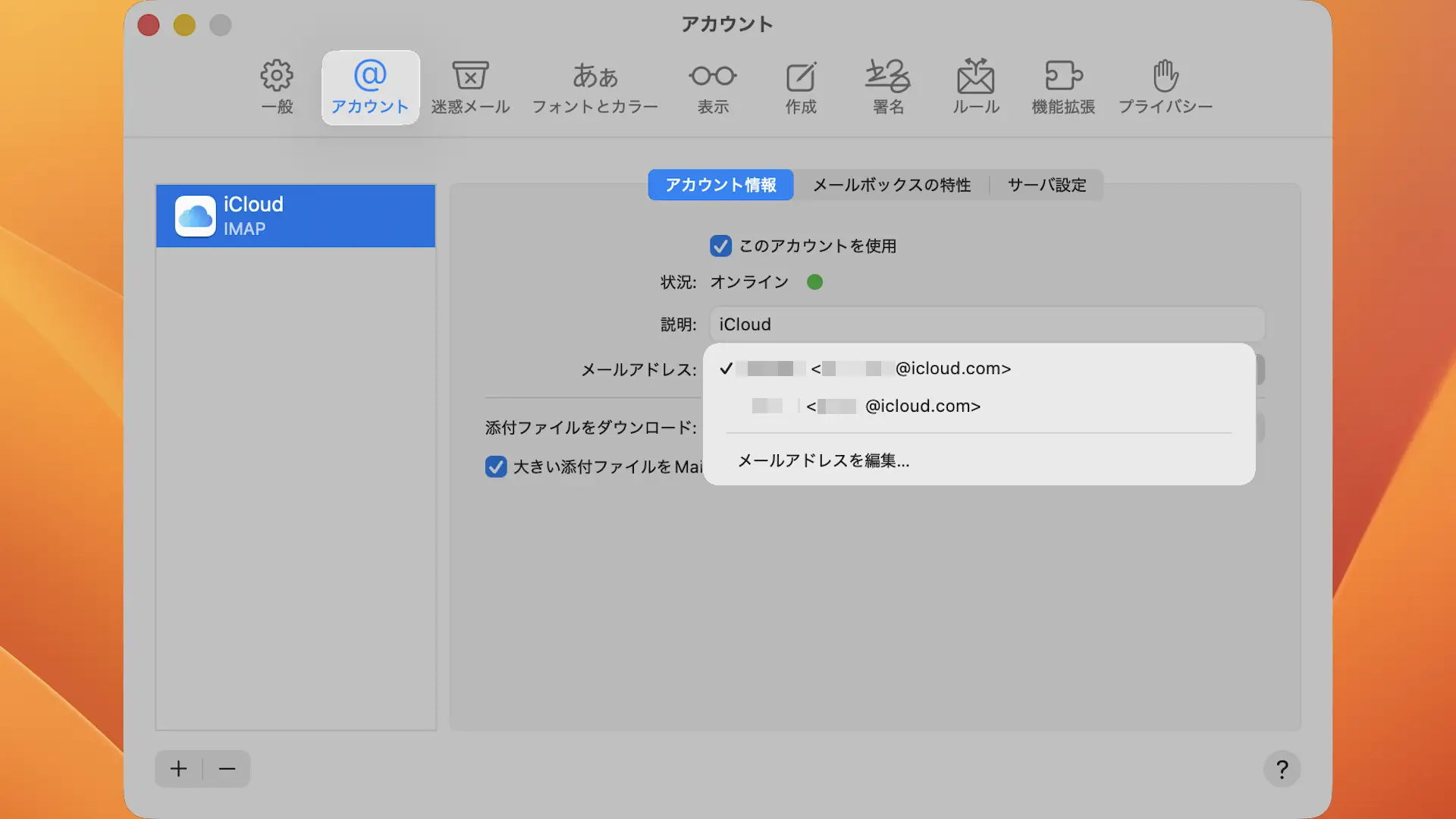This screenshot has height=819, width=1456.
Task: Click the minus button to remove account
Action: pyautogui.click(x=227, y=769)
